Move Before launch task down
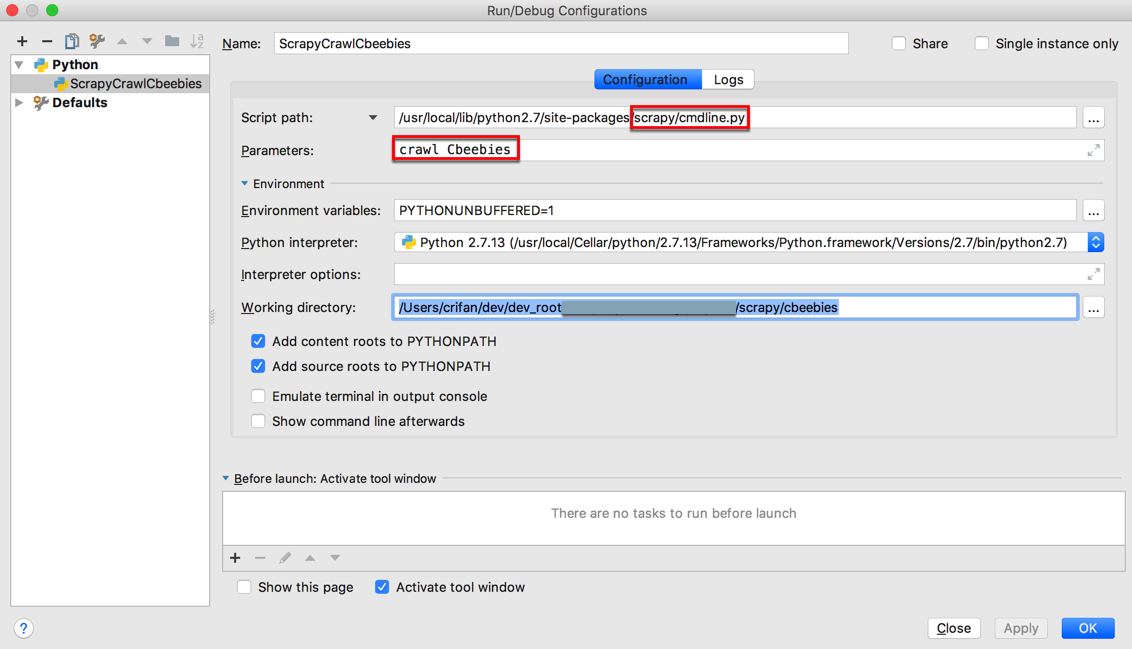This screenshot has width=1132, height=649. (x=335, y=557)
